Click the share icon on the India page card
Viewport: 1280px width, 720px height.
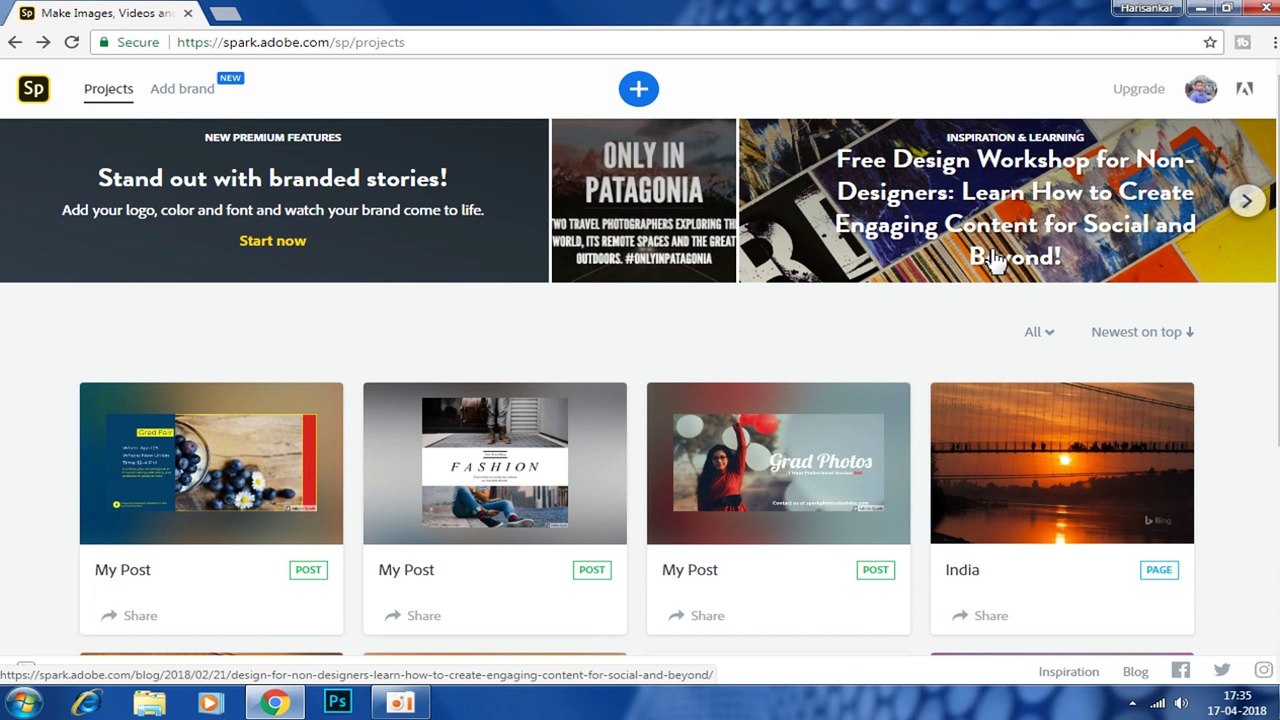tap(960, 616)
